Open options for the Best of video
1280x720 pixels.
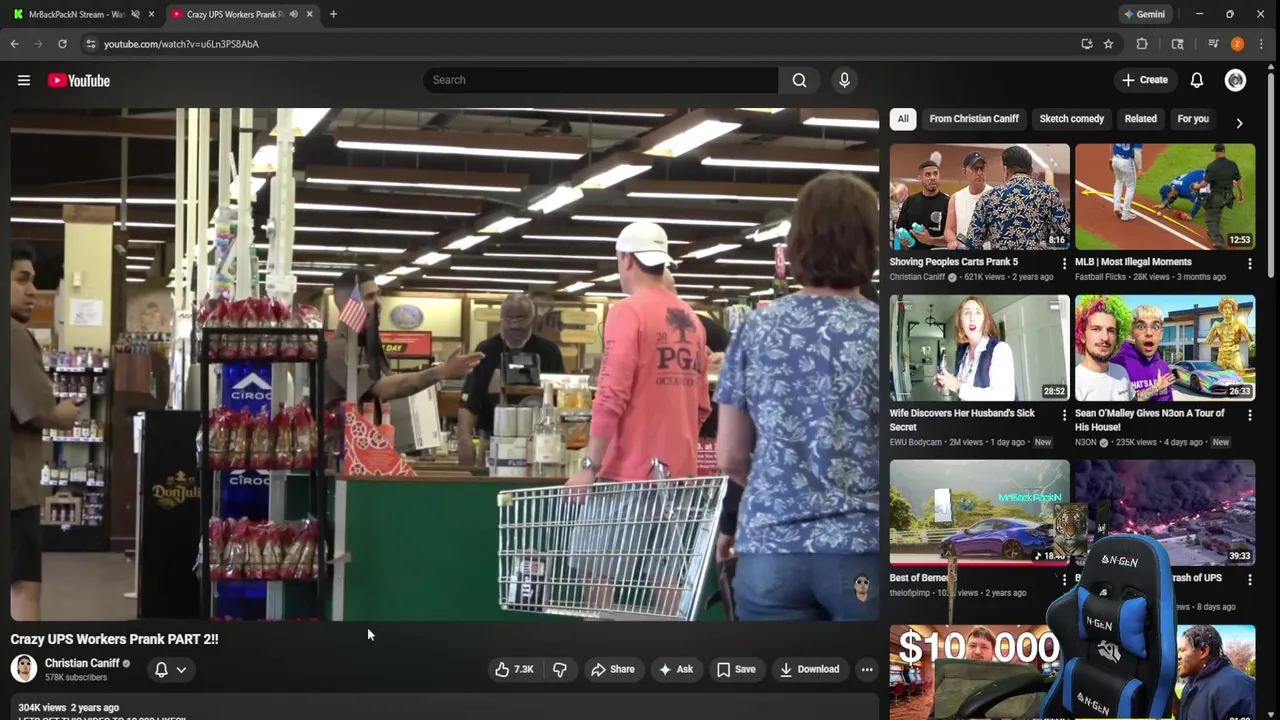[x=1064, y=579]
